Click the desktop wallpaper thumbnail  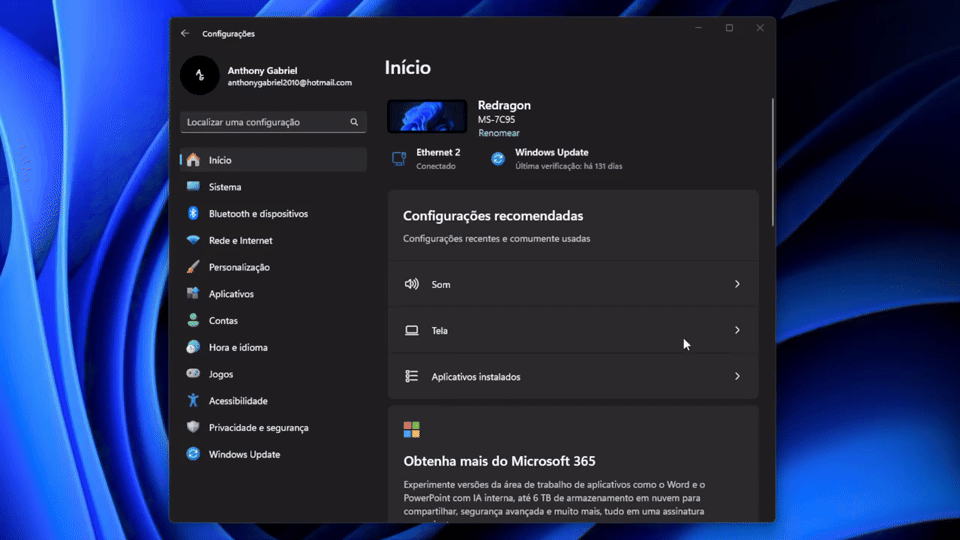coord(427,116)
